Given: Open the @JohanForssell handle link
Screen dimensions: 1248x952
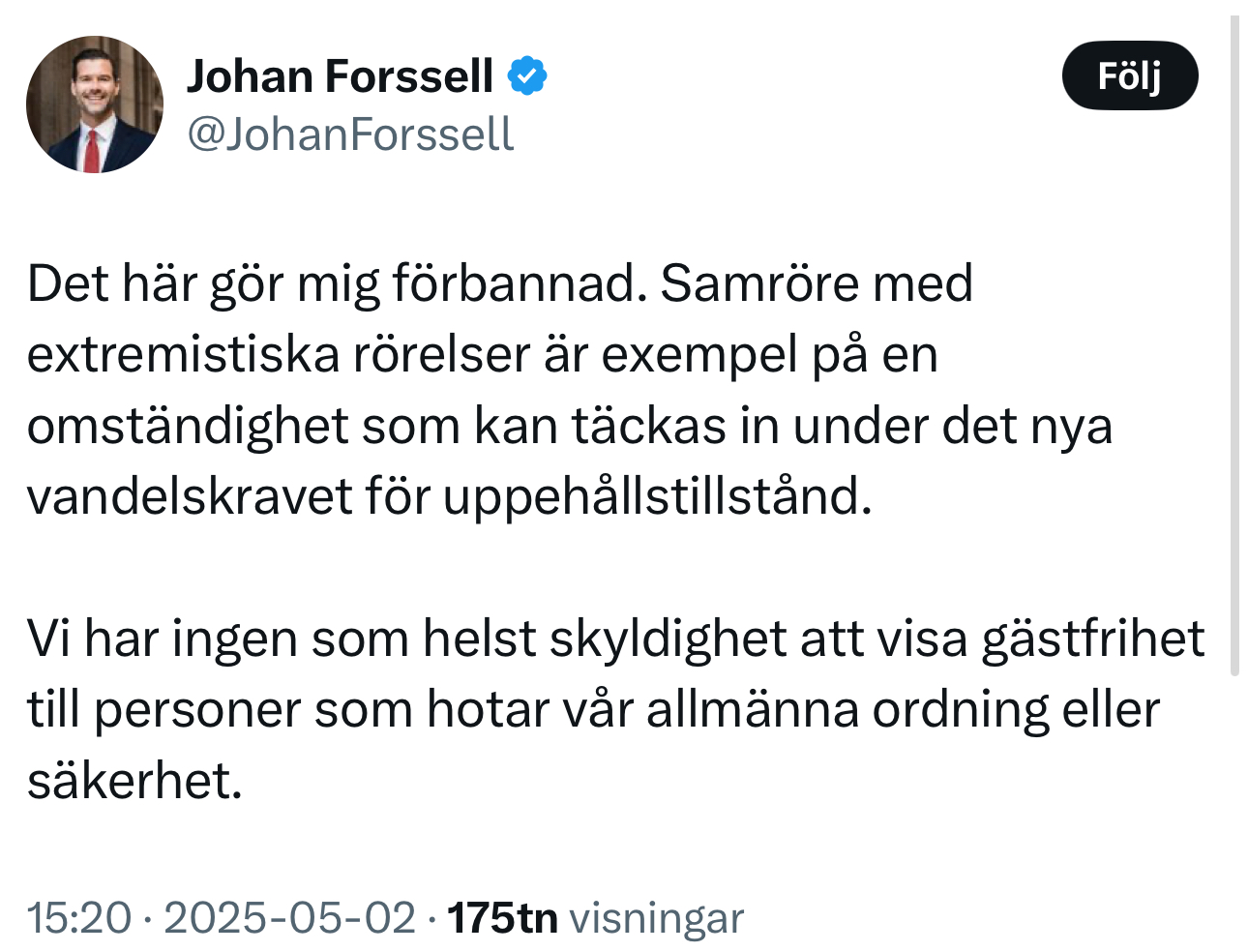Looking at the screenshot, I should click(x=350, y=134).
